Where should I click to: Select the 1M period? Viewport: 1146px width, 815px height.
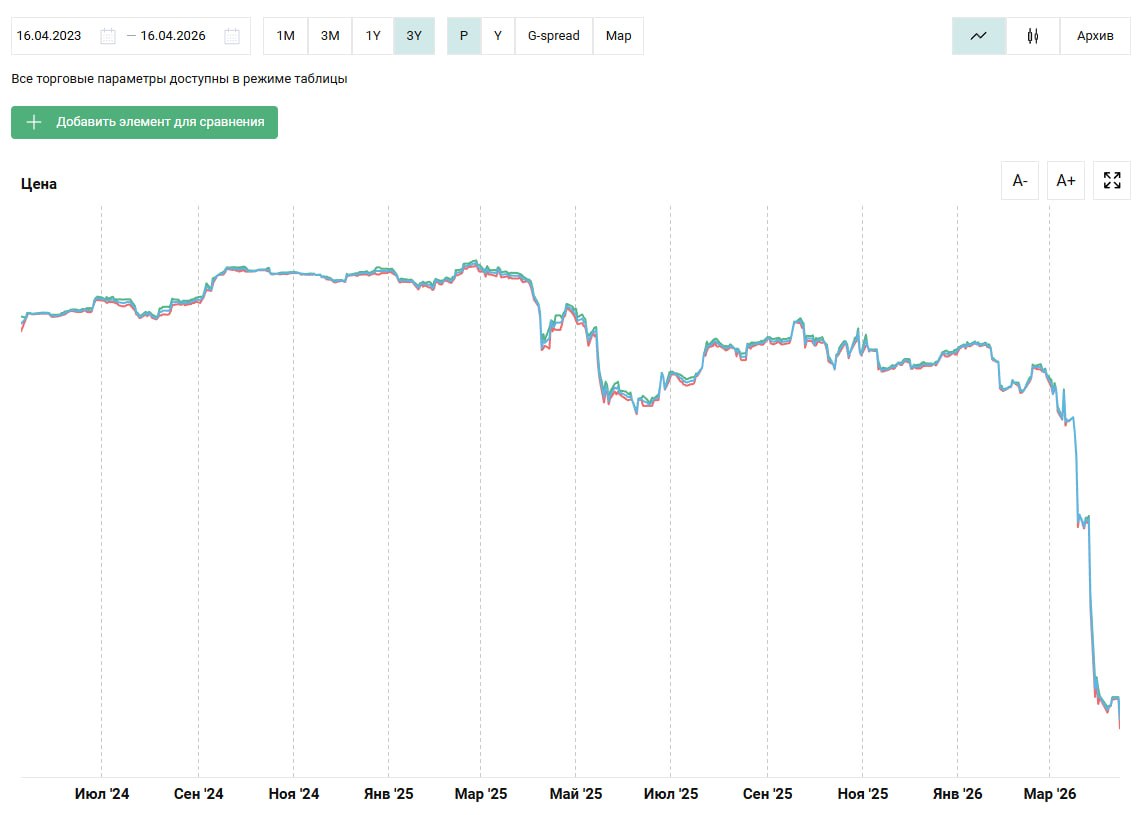point(285,36)
